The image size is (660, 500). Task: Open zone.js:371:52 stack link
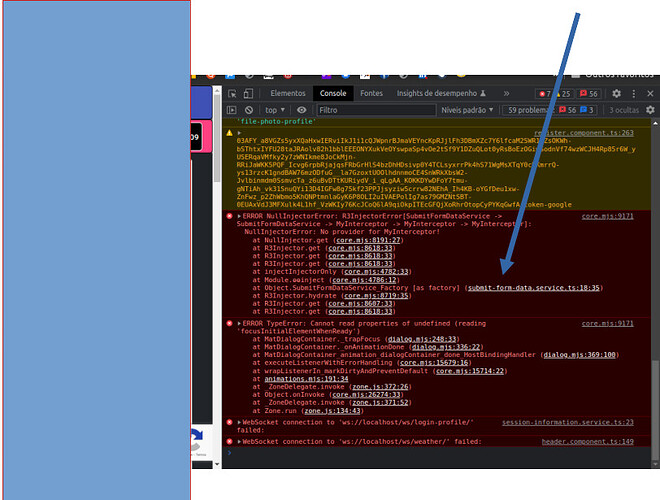[x=380, y=402]
